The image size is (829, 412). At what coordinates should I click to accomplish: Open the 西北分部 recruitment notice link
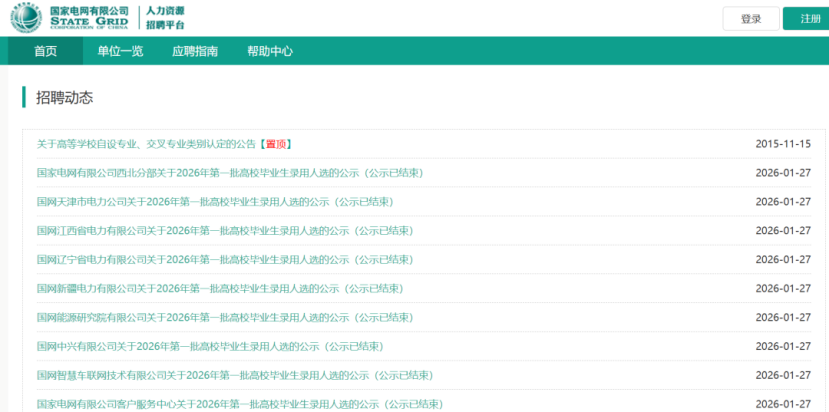229,173
